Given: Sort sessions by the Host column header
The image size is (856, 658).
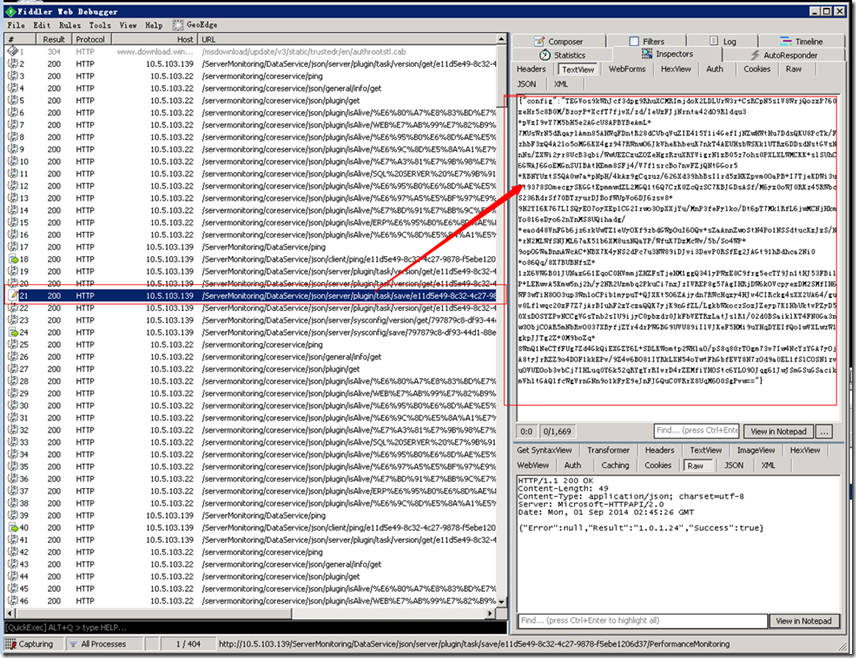Looking at the screenshot, I should coord(155,39).
